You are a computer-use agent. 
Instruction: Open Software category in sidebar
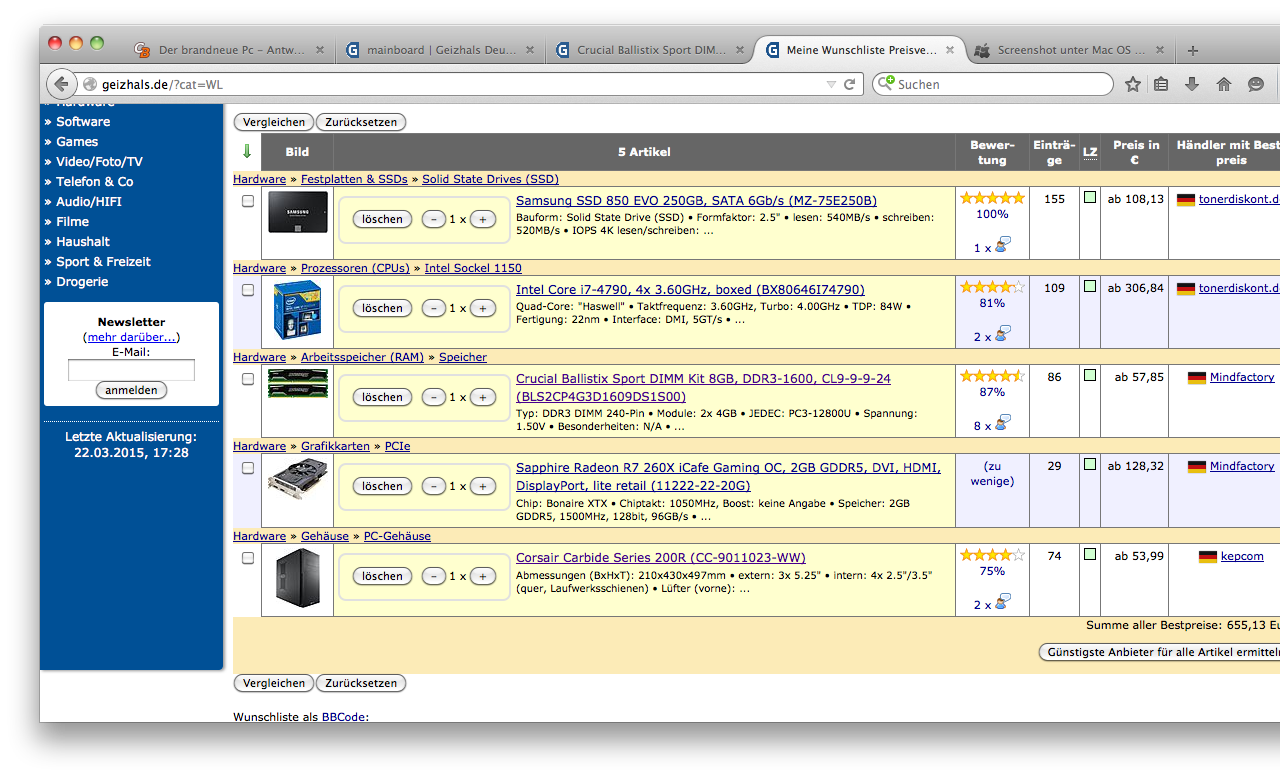pos(83,122)
